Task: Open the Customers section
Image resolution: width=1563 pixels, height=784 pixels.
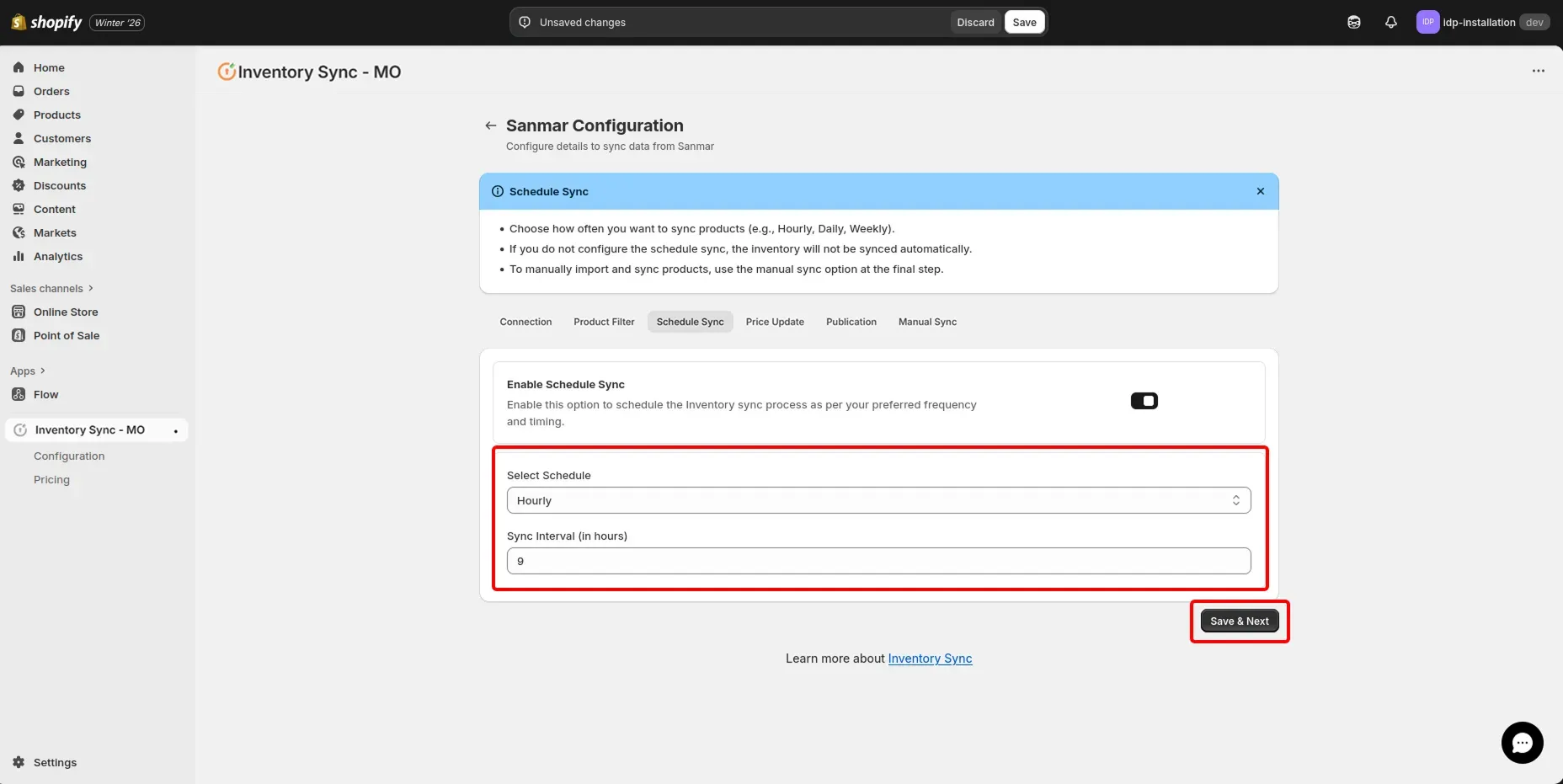Action: tap(61, 138)
